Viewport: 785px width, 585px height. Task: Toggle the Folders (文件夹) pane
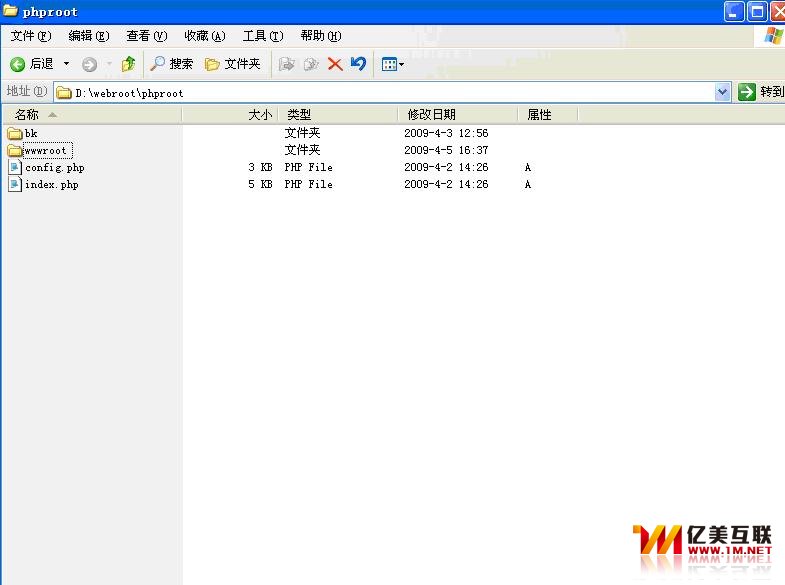click(x=233, y=64)
